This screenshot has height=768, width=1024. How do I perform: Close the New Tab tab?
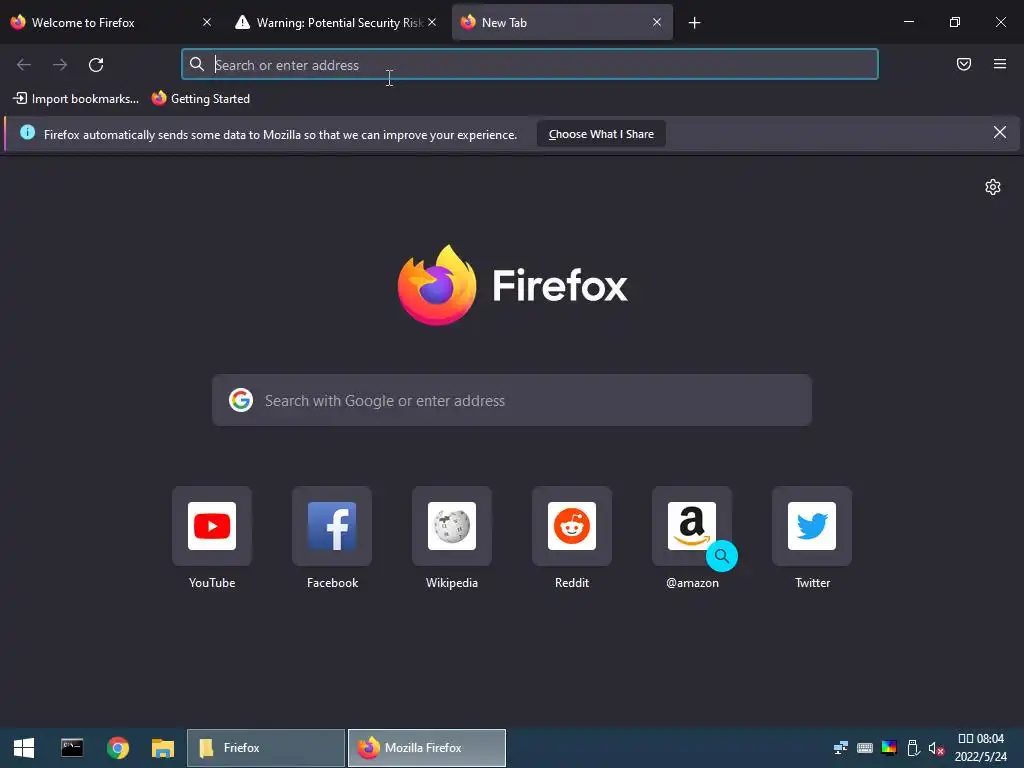pyautogui.click(x=657, y=22)
